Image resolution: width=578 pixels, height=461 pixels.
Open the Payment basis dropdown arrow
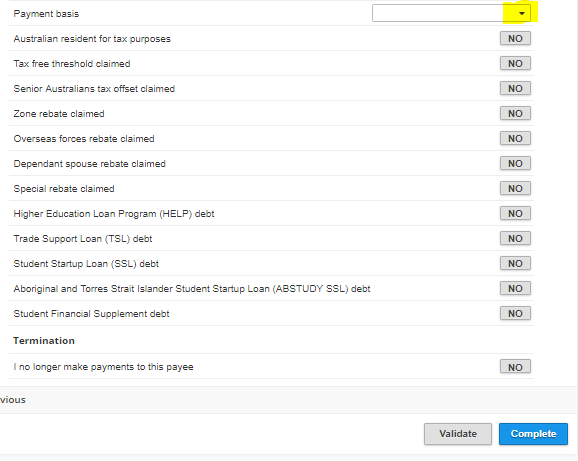tap(522, 13)
